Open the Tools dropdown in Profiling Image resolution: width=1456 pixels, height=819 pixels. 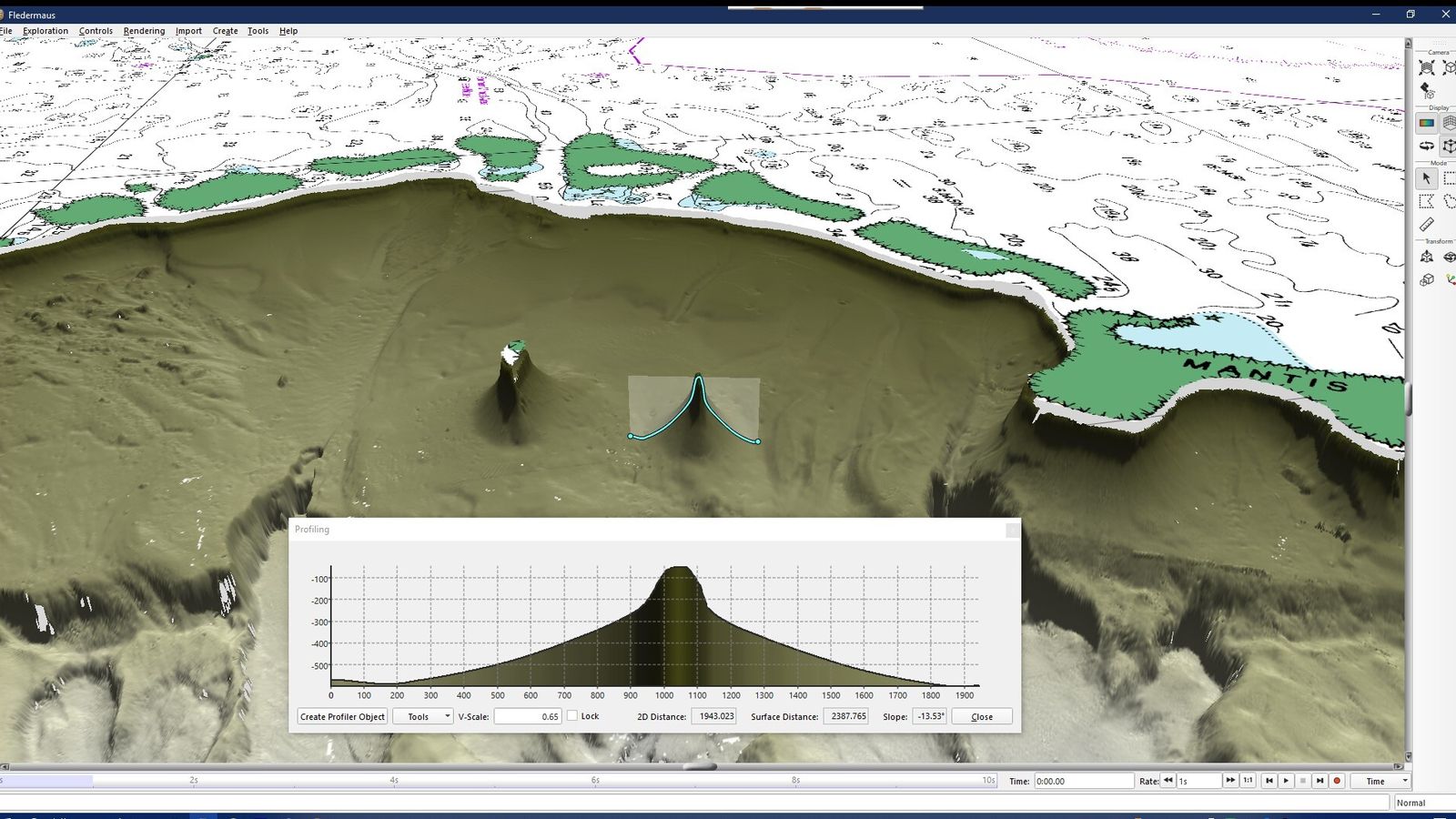pos(423,717)
